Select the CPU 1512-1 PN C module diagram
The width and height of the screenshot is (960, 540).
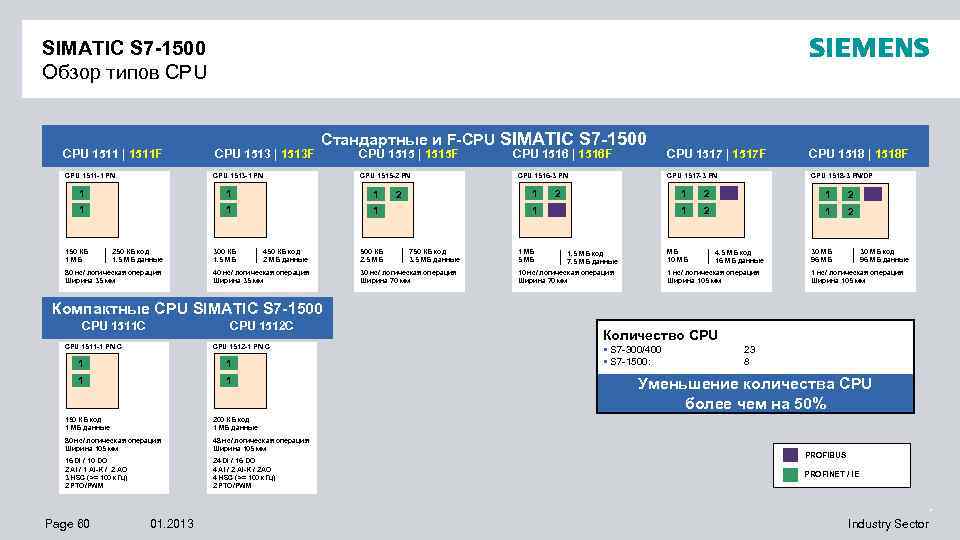click(x=240, y=381)
